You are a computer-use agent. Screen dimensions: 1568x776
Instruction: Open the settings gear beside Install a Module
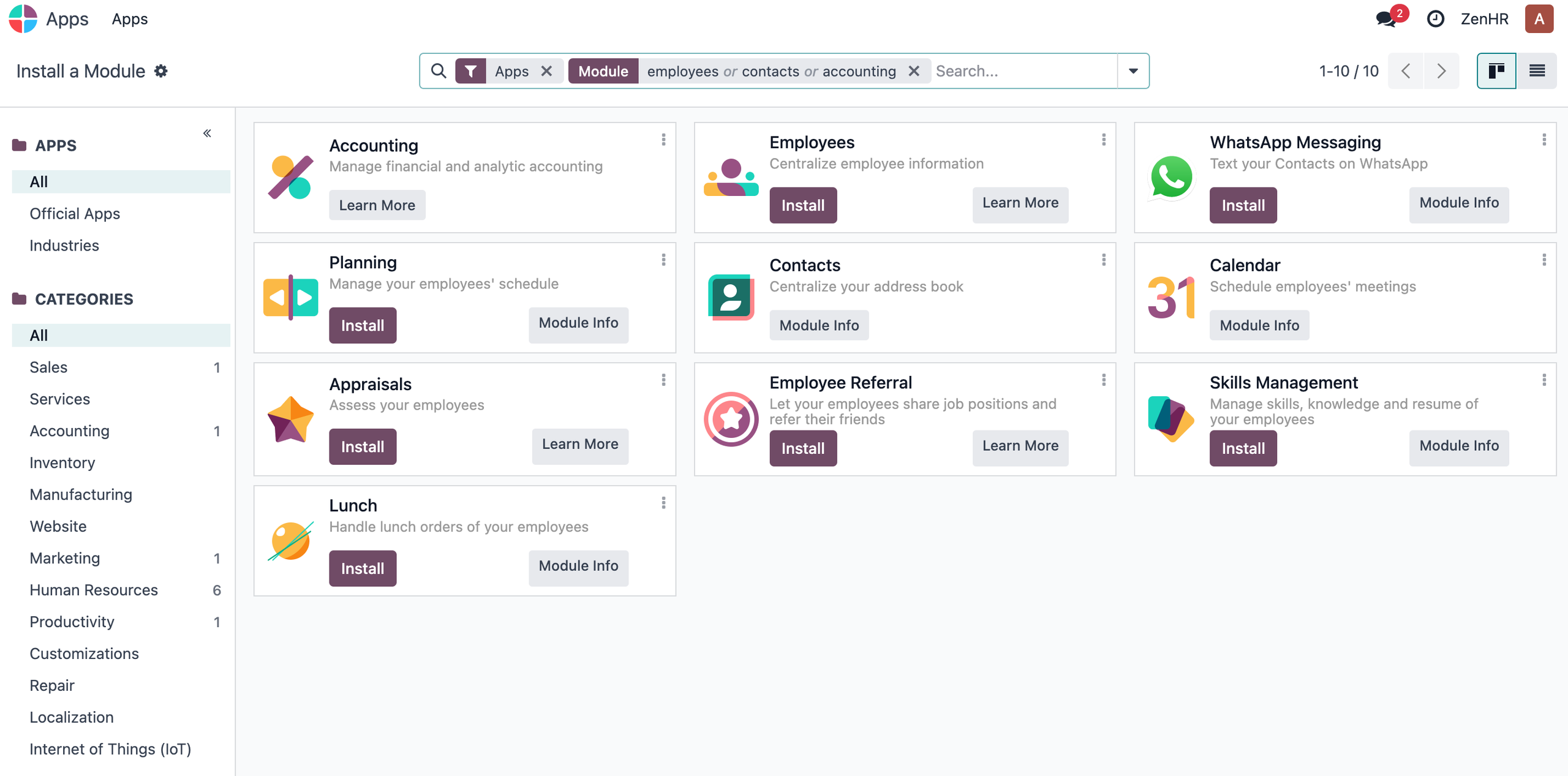161,71
